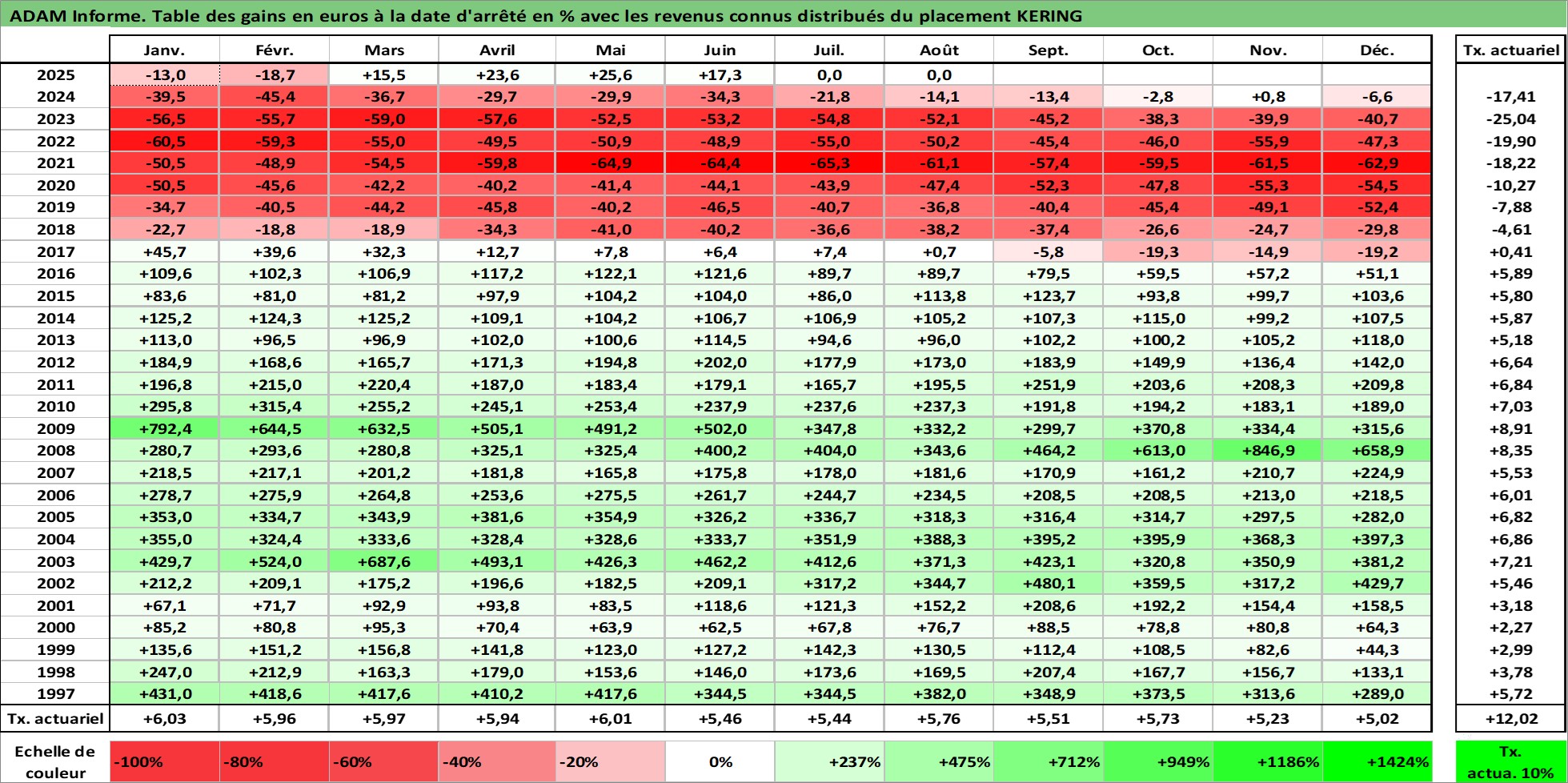Select the 2009 row label
This screenshot has height=783, width=1568.
point(55,428)
